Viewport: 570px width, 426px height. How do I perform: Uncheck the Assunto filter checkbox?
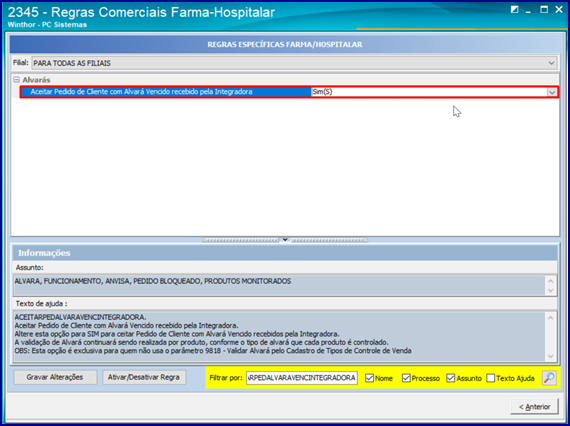451,378
